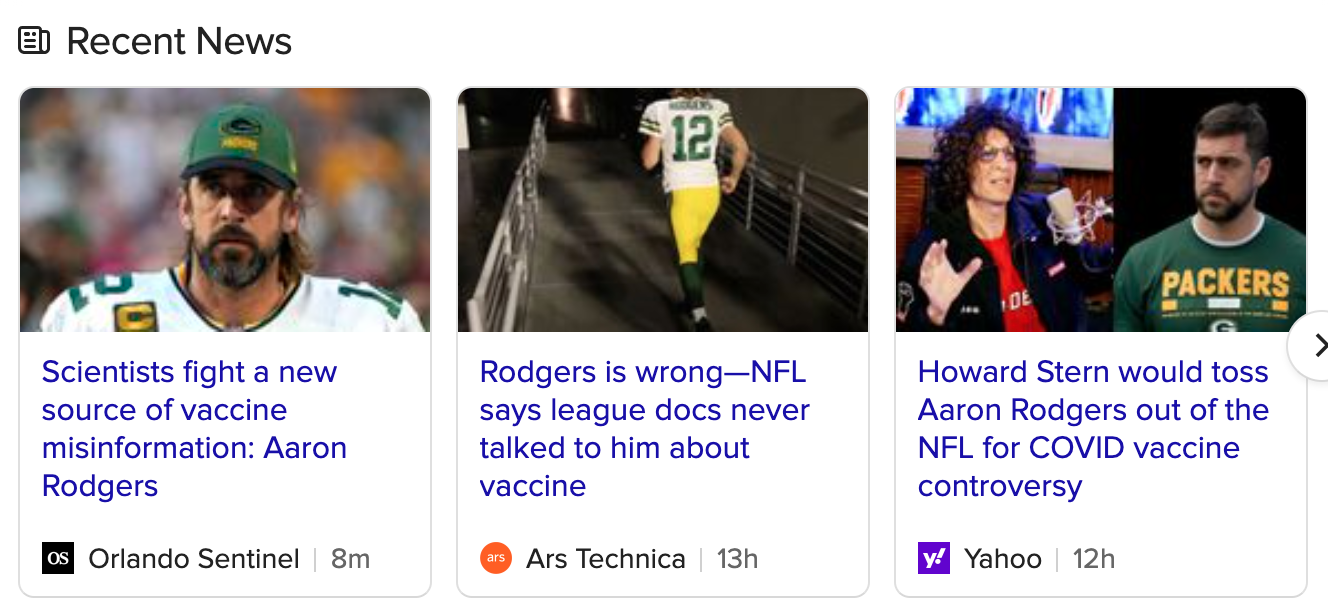Click the Yahoo source name
The width and height of the screenshot is (1328, 612).
click(x=1003, y=558)
